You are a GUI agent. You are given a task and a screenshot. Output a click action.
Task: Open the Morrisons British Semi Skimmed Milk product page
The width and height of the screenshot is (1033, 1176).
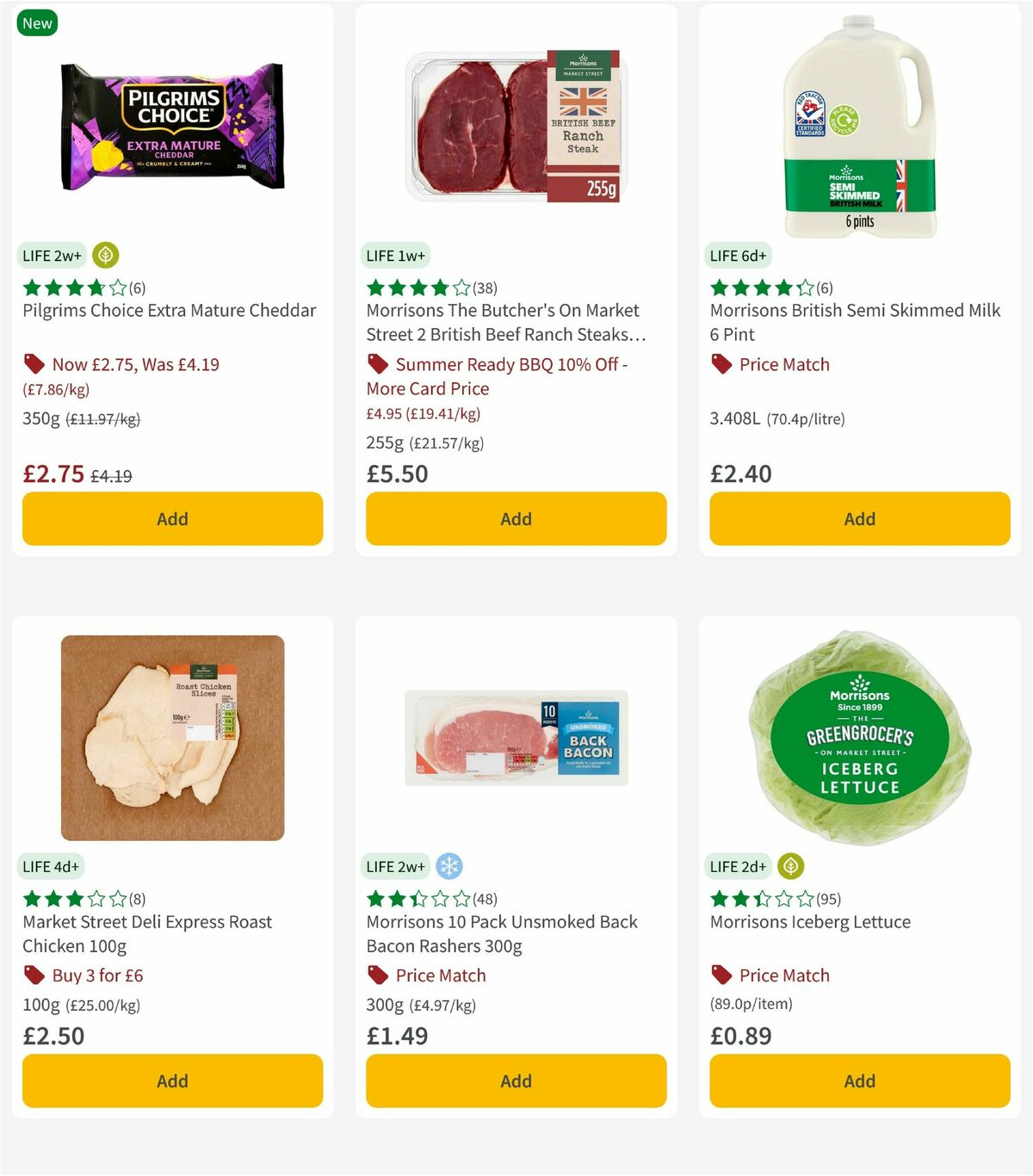[x=853, y=322]
